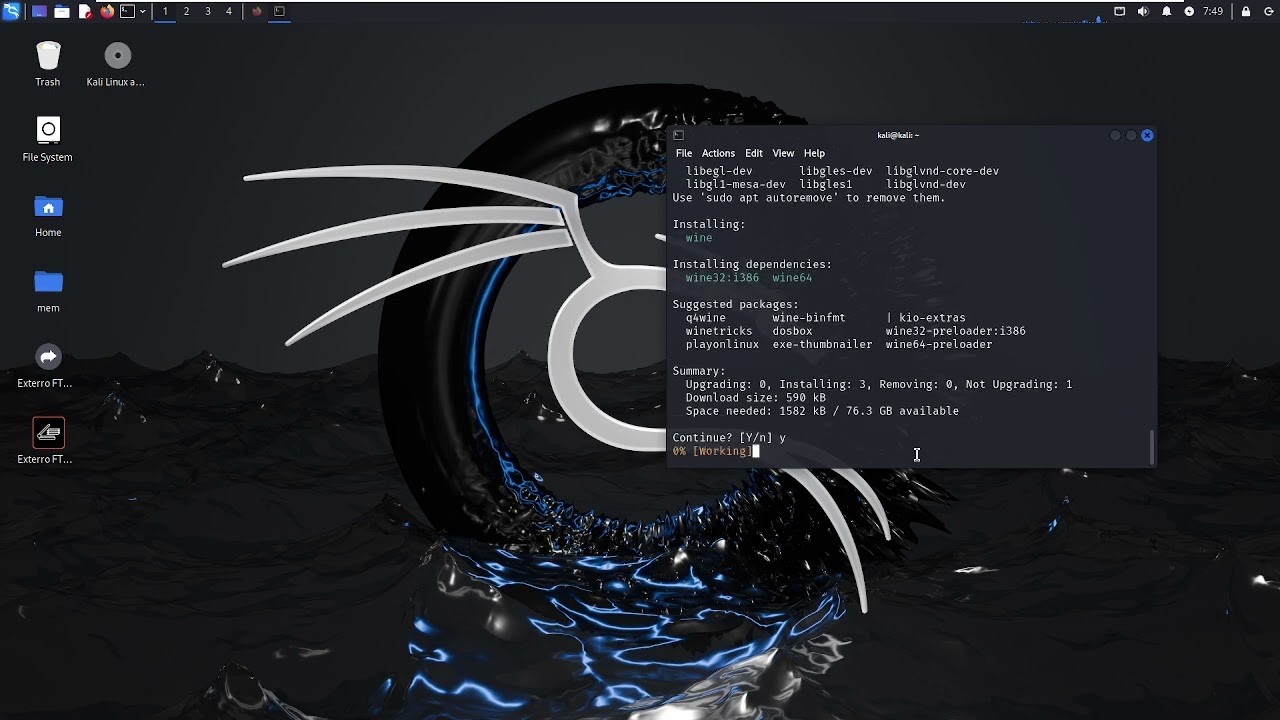Maximize the terminal window
Image resolution: width=1280 pixels, height=720 pixels.
[x=1131, y=135]
